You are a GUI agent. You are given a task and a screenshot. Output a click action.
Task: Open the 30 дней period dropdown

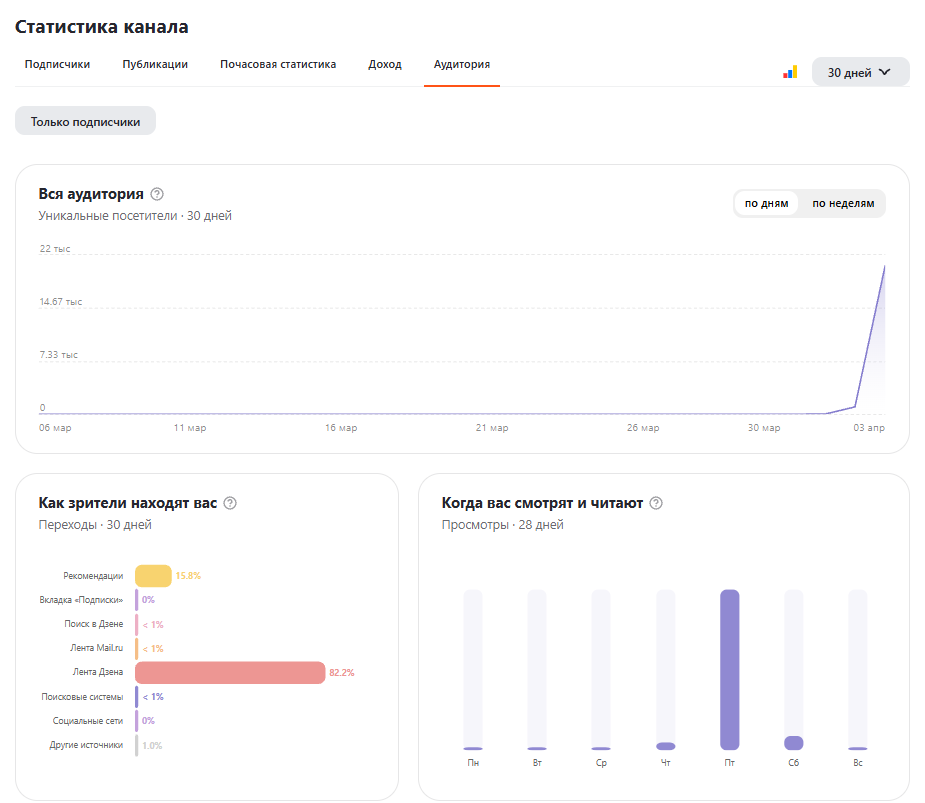[860, 72]
